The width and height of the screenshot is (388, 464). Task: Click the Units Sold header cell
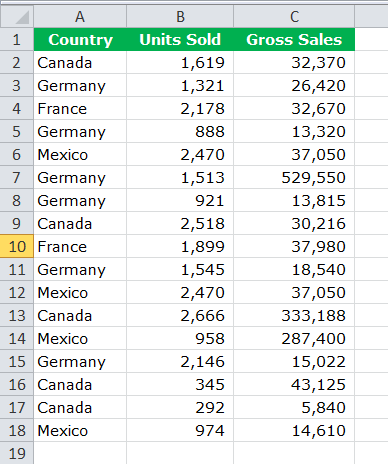click(180, 39)
